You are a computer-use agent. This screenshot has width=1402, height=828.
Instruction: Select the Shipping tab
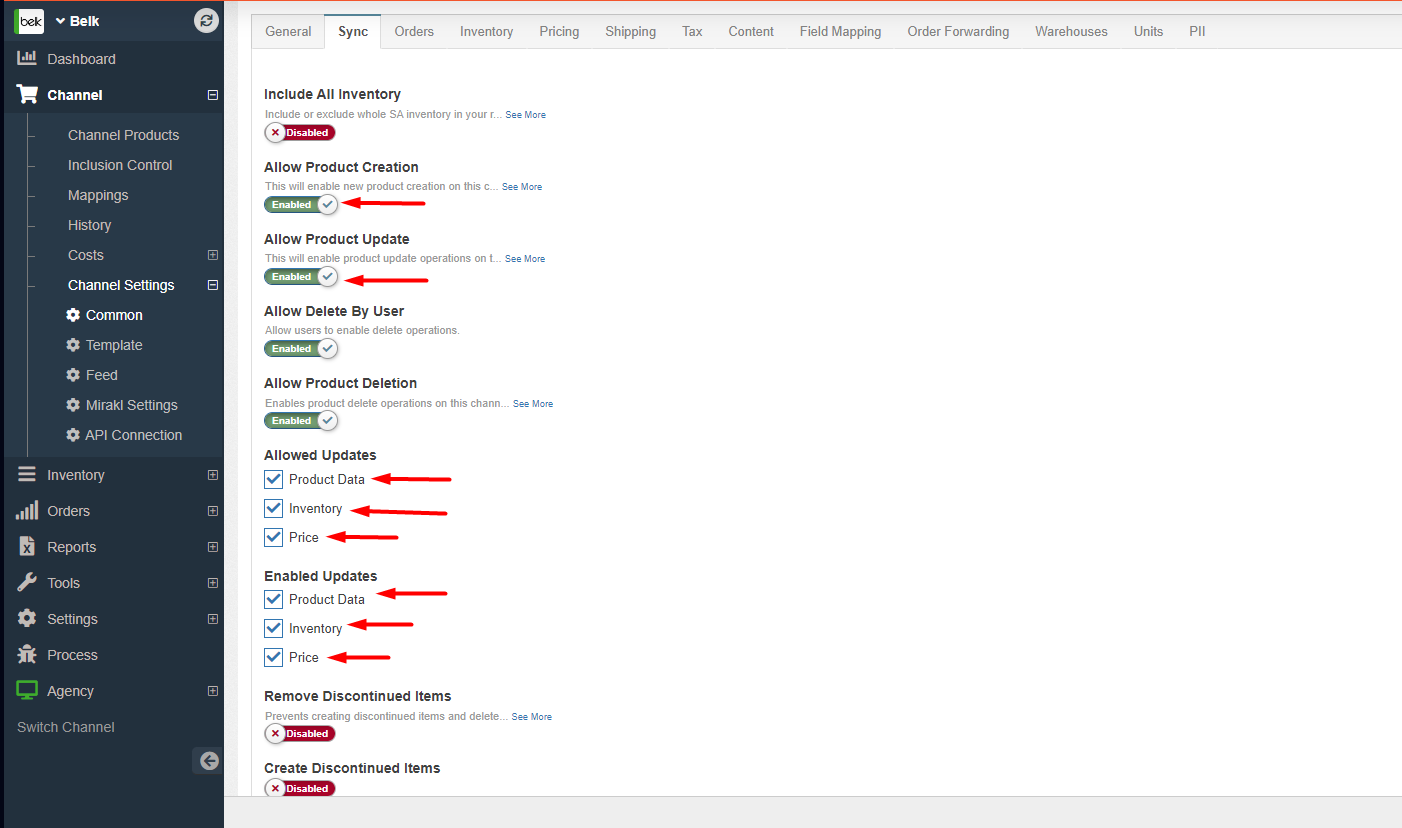point(631,32)
